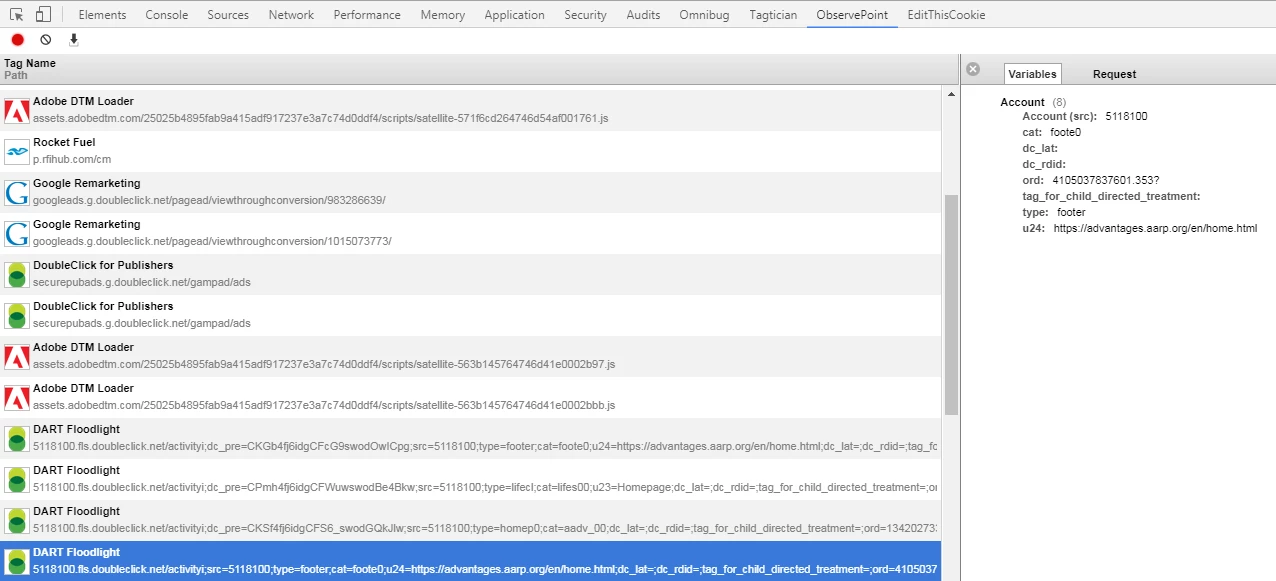Viewport: 1276px width, 581px height.
Task: Click the dc_rdid variable label
Action: pos(1044,164)
